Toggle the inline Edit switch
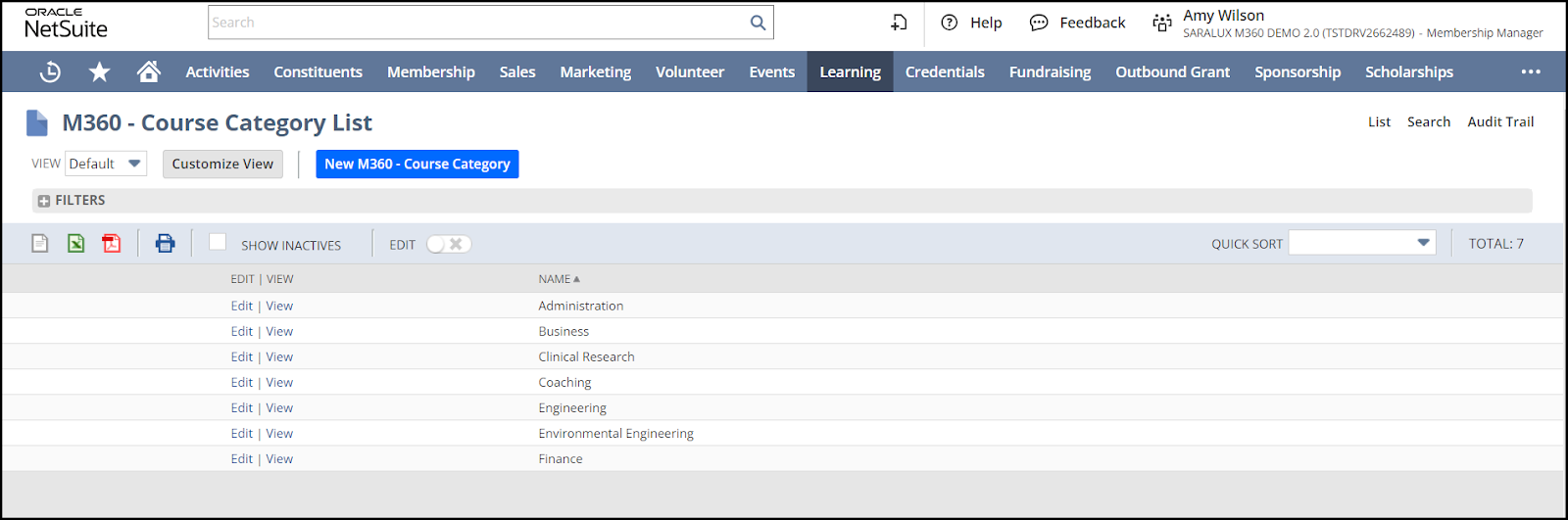Image resolution: width=1568 pixels, height=520 pixels. pyautogui.click(x=449, y=244)
